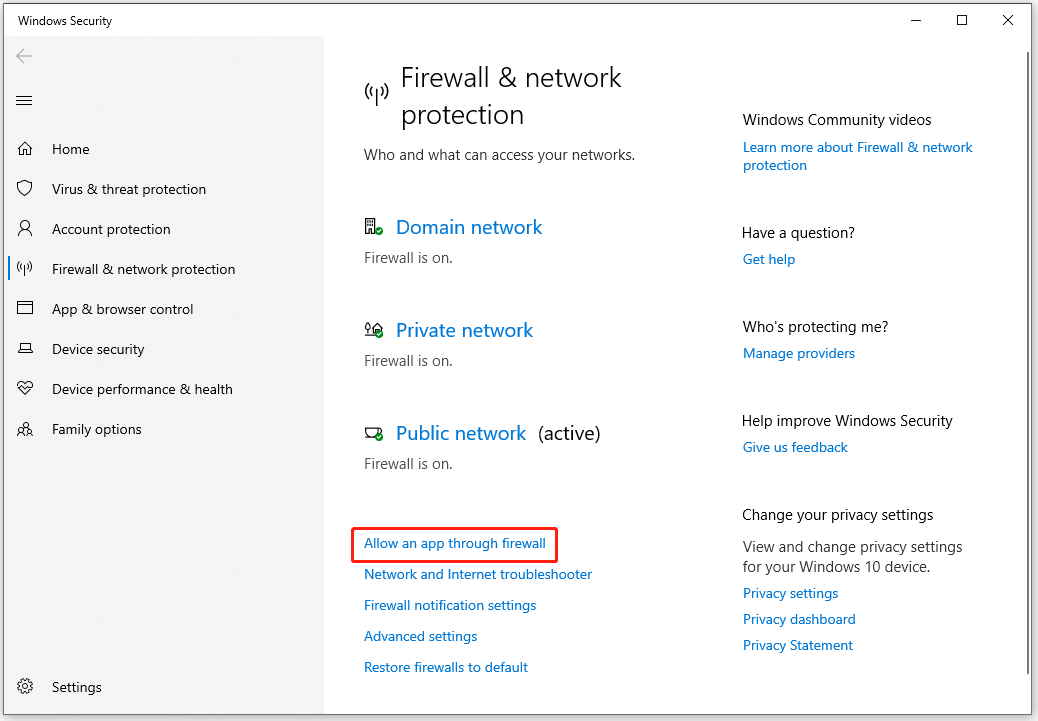Click the Virus & threat protection shield icon
The image size is (1038, 721).
pos(25,189)
